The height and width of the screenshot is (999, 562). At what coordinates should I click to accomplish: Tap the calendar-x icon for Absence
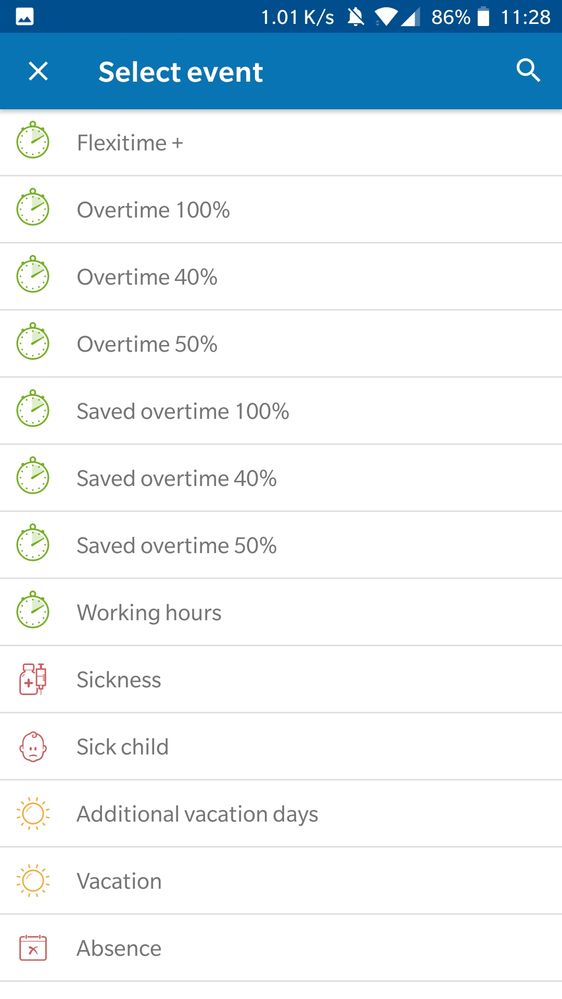32,947
